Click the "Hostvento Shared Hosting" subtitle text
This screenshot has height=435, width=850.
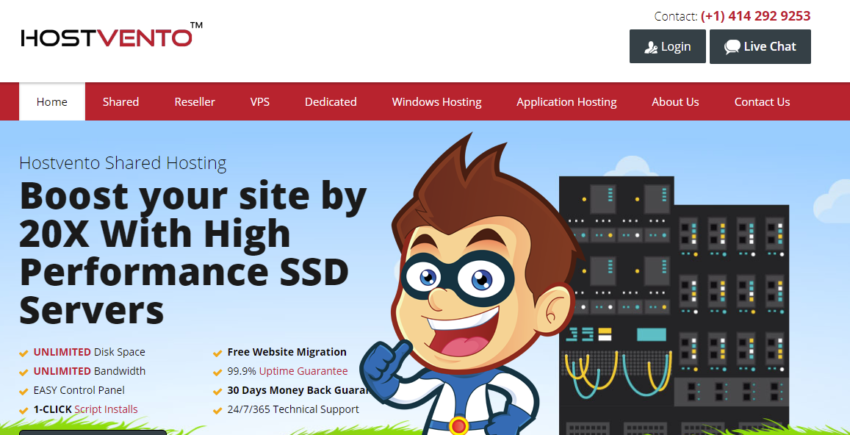pyautogui.click(x=123, y=163)
